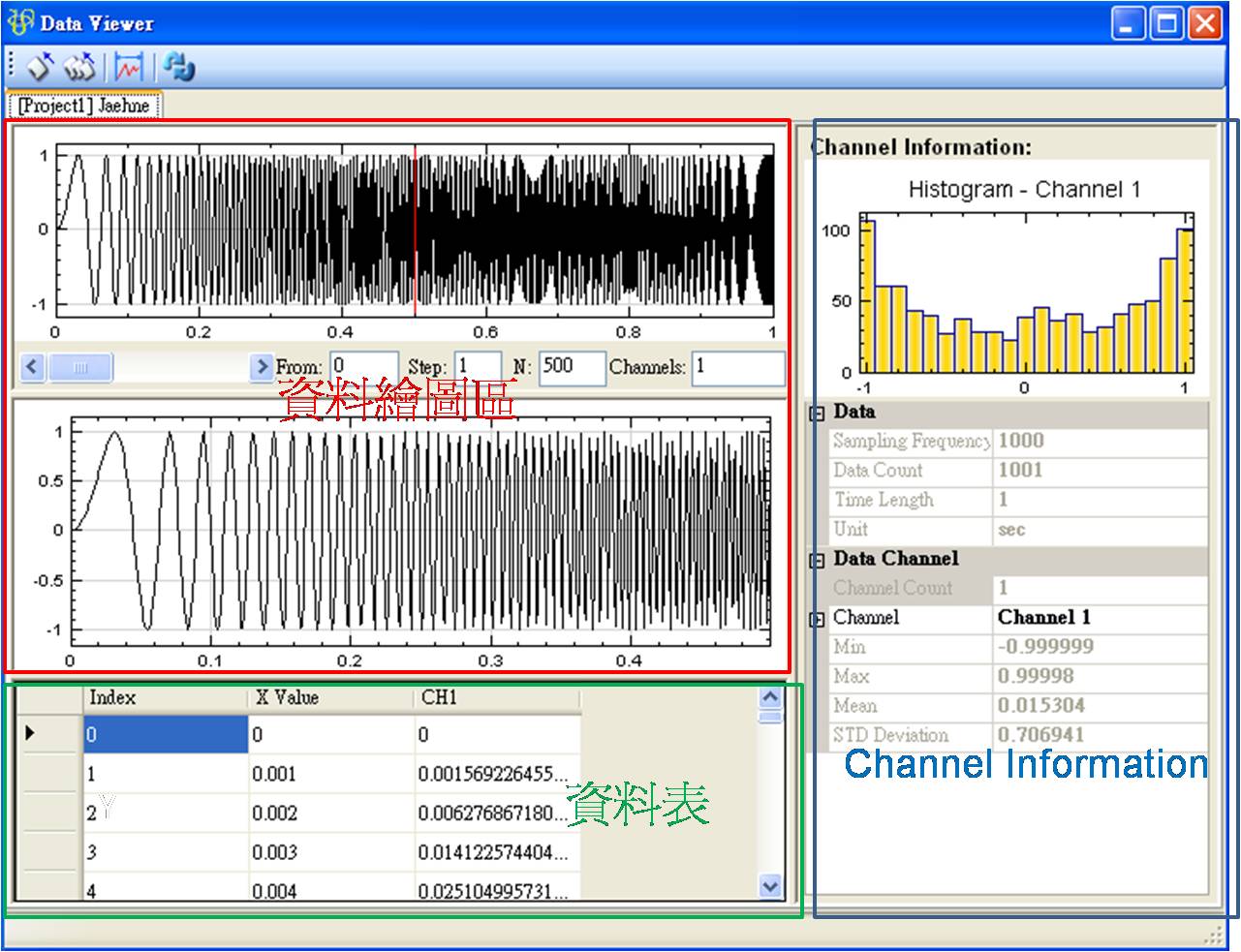Click the horizontal scrollbar thumb under the plot
The width and height of the screenshot is (1241, 952).
80,367
